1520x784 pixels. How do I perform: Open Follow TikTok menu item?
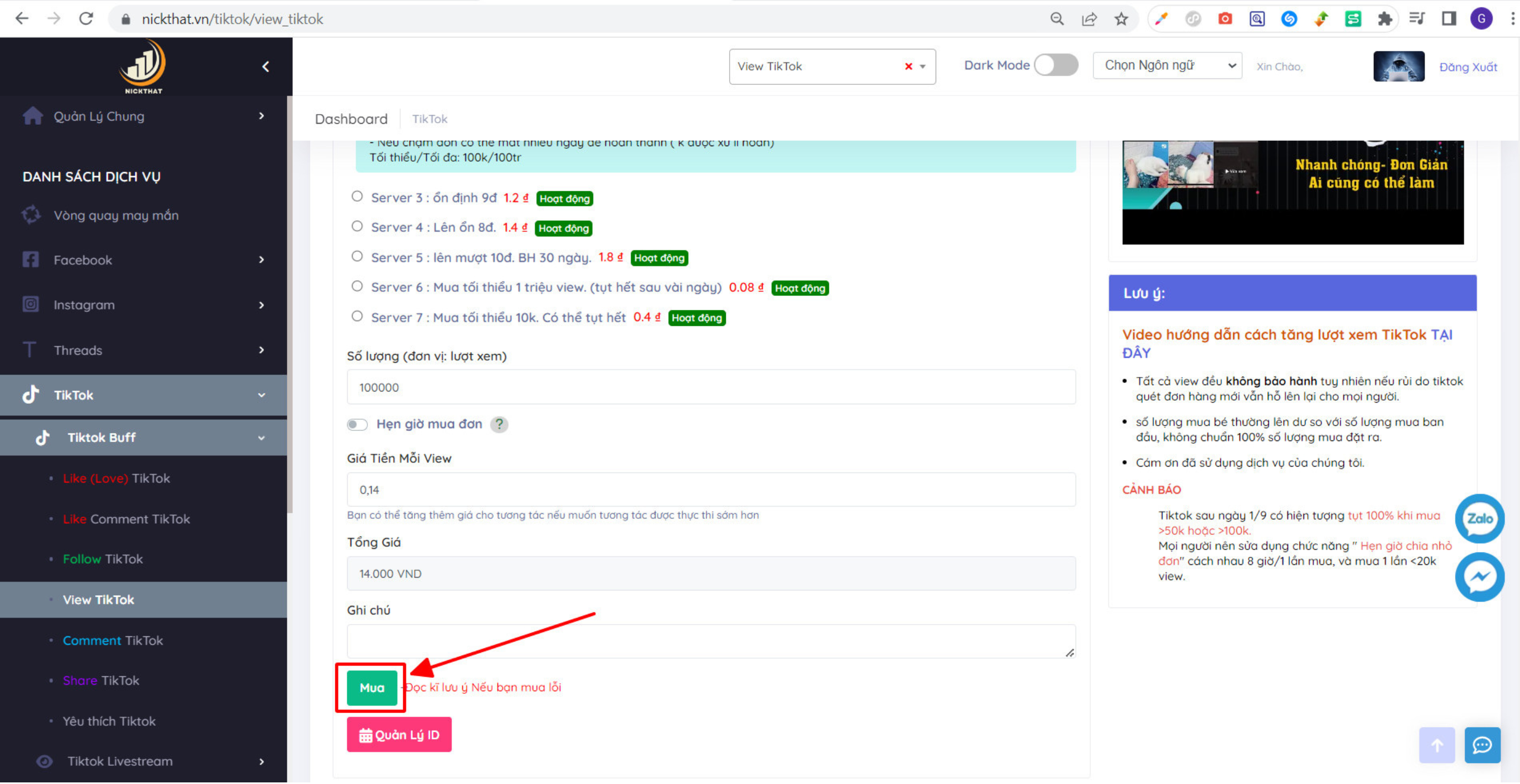click(x=103, y=559)
